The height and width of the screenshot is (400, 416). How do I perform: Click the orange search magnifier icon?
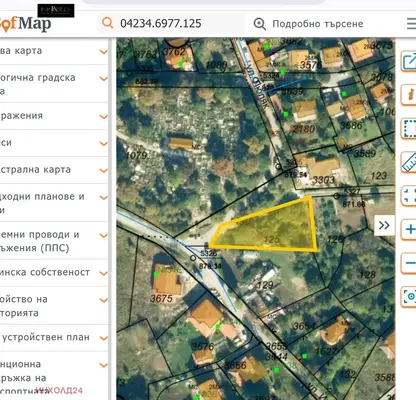pyautogui.click(x=107, y=23)
